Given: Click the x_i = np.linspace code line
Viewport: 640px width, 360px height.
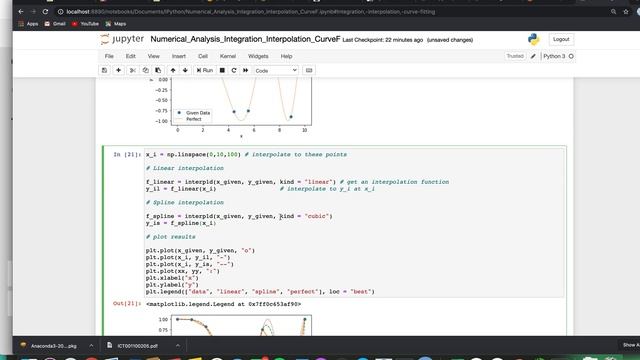Looking at the screenshot, I should pos(246,154).
